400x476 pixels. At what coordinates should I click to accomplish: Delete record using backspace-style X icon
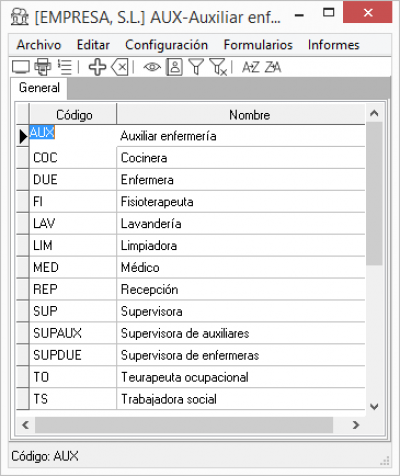click(x=119, y=67)
